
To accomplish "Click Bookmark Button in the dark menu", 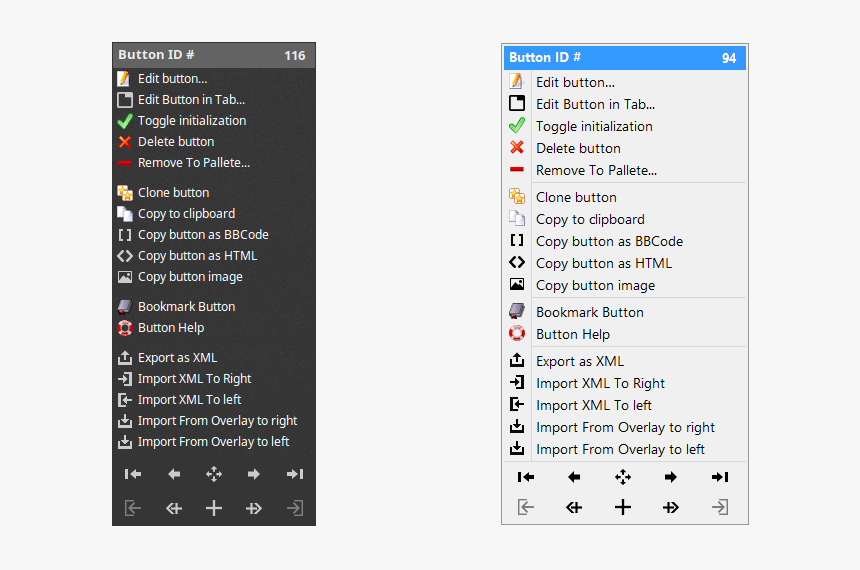I will pyautogui.click(x=214, y=307).
